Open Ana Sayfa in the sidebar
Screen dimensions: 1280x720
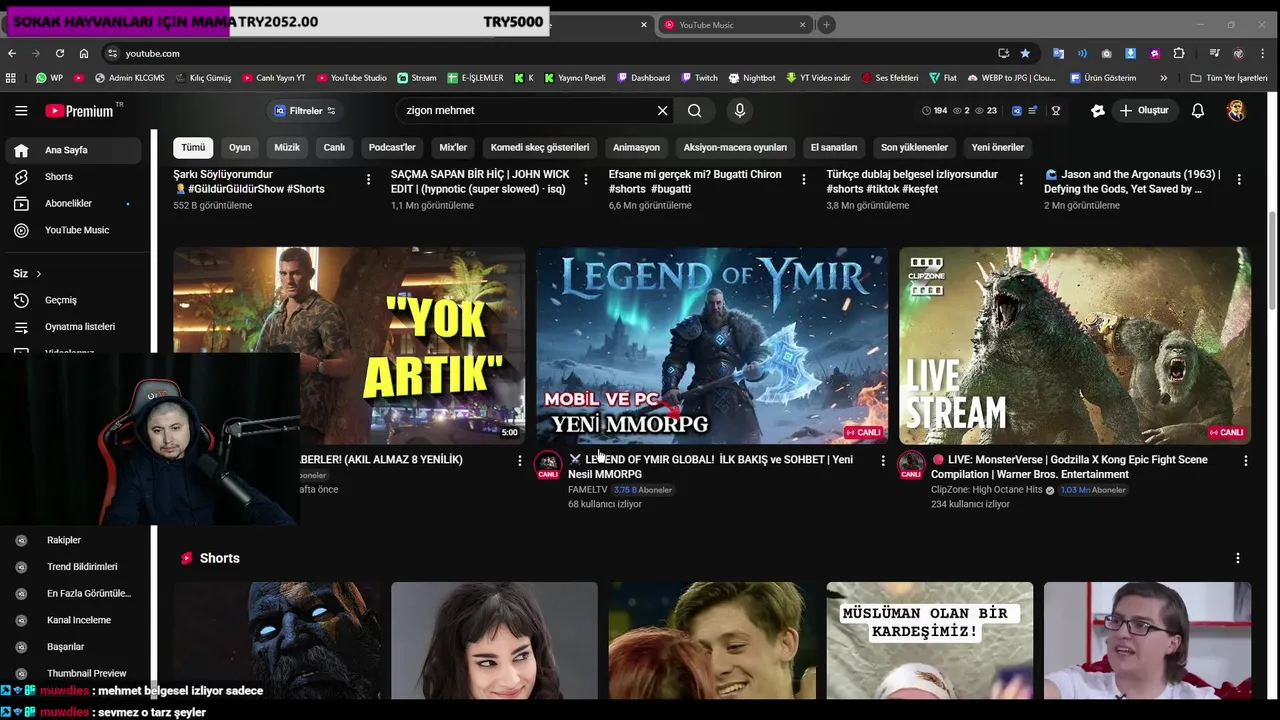pyautogui.click(x=72, y=150)
